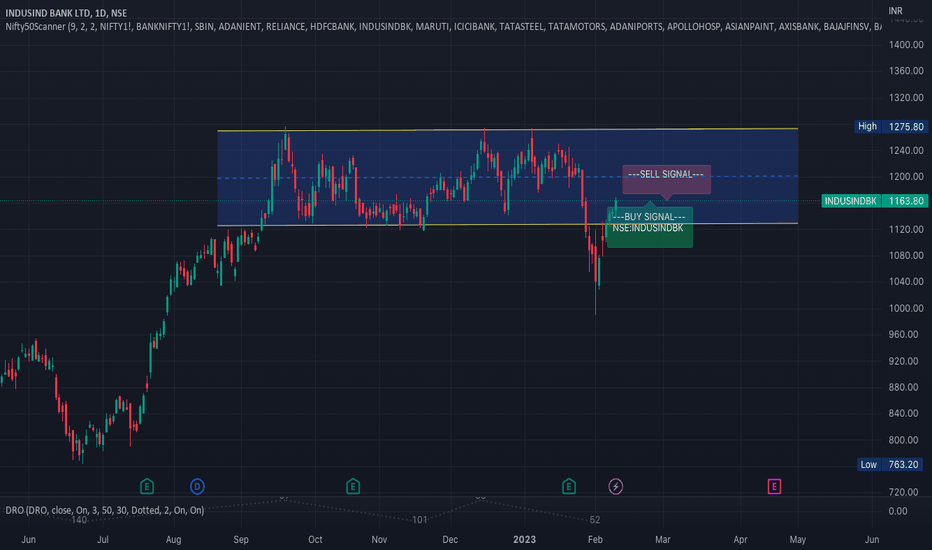Viewport: 932px width, 550px height.
Task: Click the 1360.00 price axis label
Action: coord(906,71)
